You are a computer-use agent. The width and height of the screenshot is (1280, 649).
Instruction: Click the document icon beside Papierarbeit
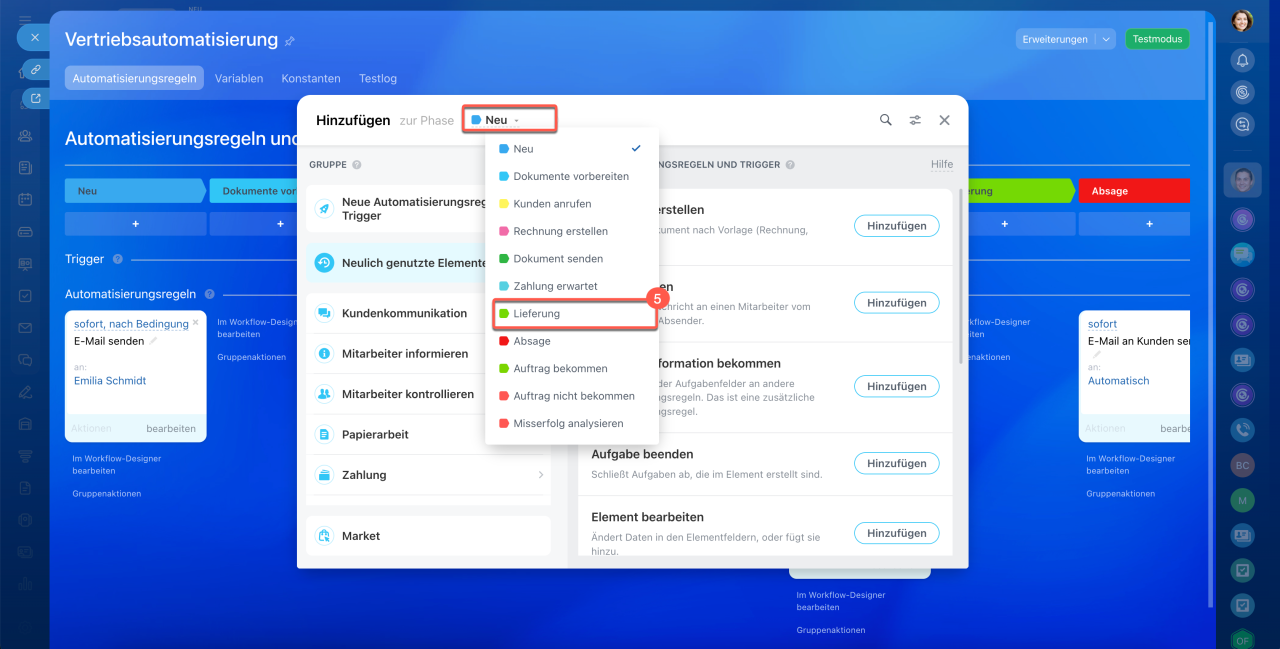point(324,435)
